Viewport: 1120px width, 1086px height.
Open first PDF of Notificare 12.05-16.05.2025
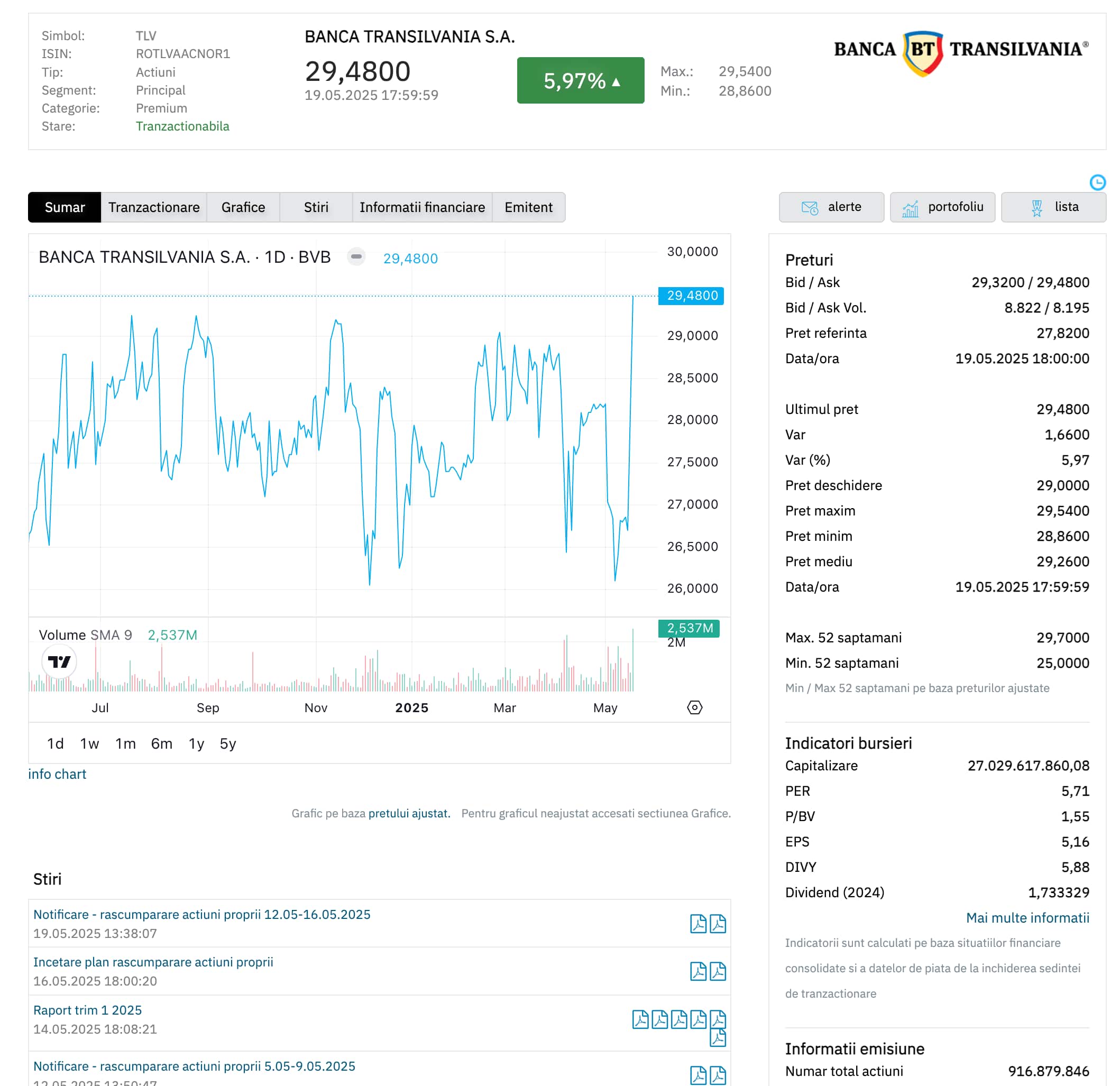point(697,923)
